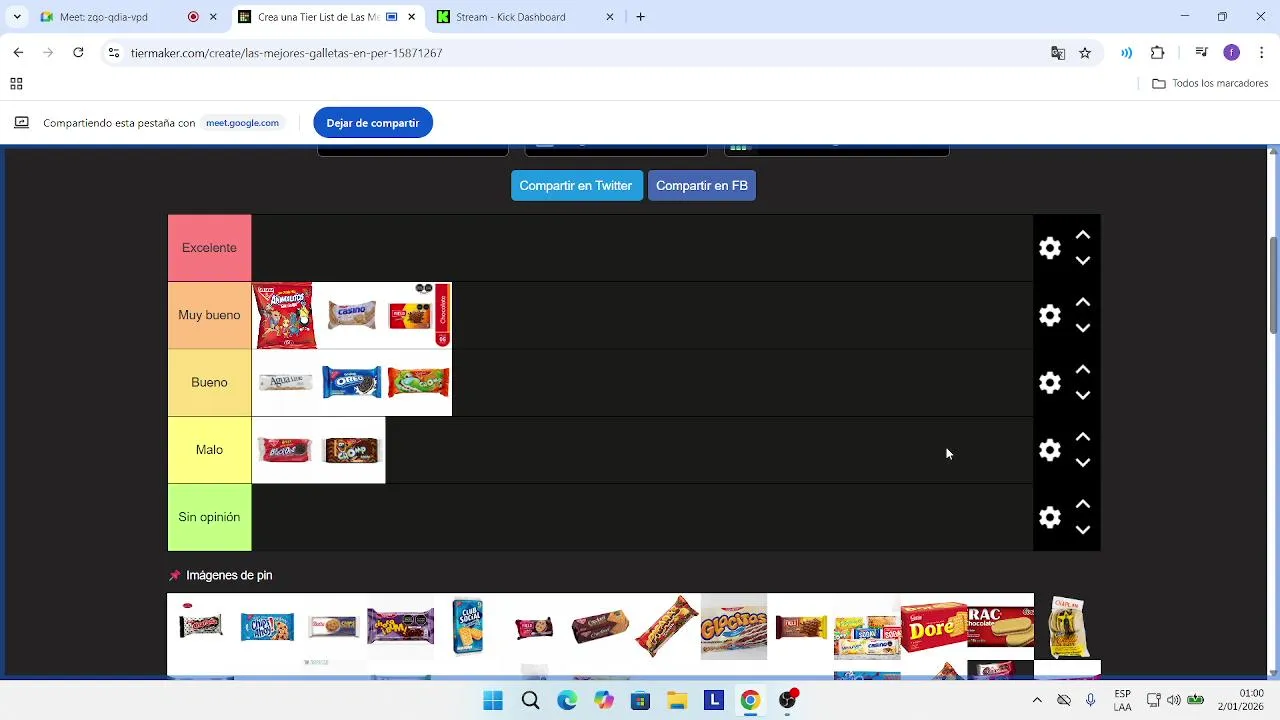Viewport: 1280px width, 720px height.
Task: Open the apps grid in bookmarks bar
Action: coord(16,84)
